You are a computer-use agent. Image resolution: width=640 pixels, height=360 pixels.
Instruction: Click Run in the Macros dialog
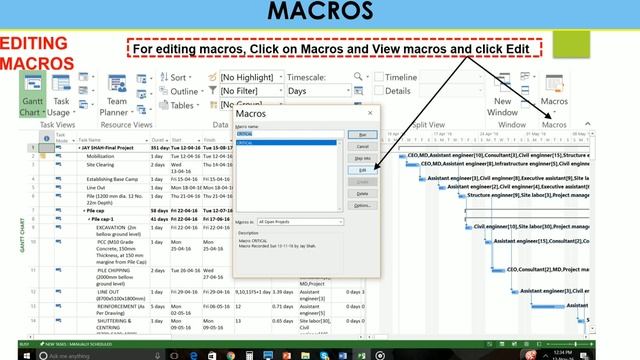(x=362, y=135)
